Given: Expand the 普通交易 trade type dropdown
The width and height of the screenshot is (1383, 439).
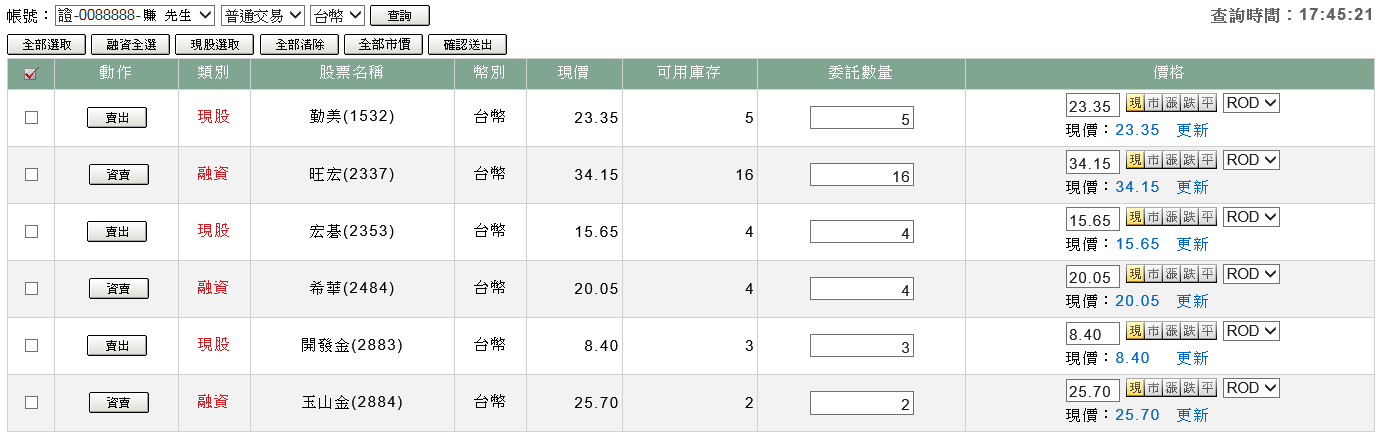Looking at the screenshot, I should click(x=262, y=15).
